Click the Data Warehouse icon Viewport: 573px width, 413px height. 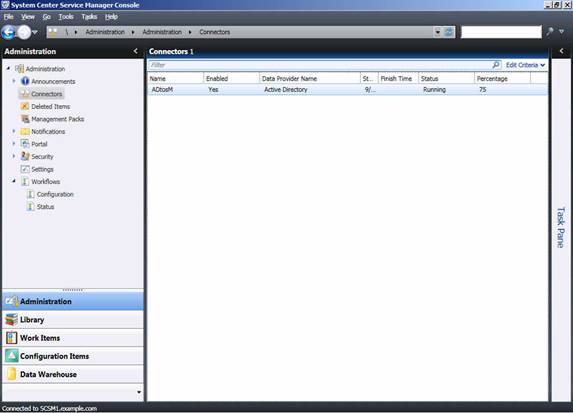tap(11, 374)
